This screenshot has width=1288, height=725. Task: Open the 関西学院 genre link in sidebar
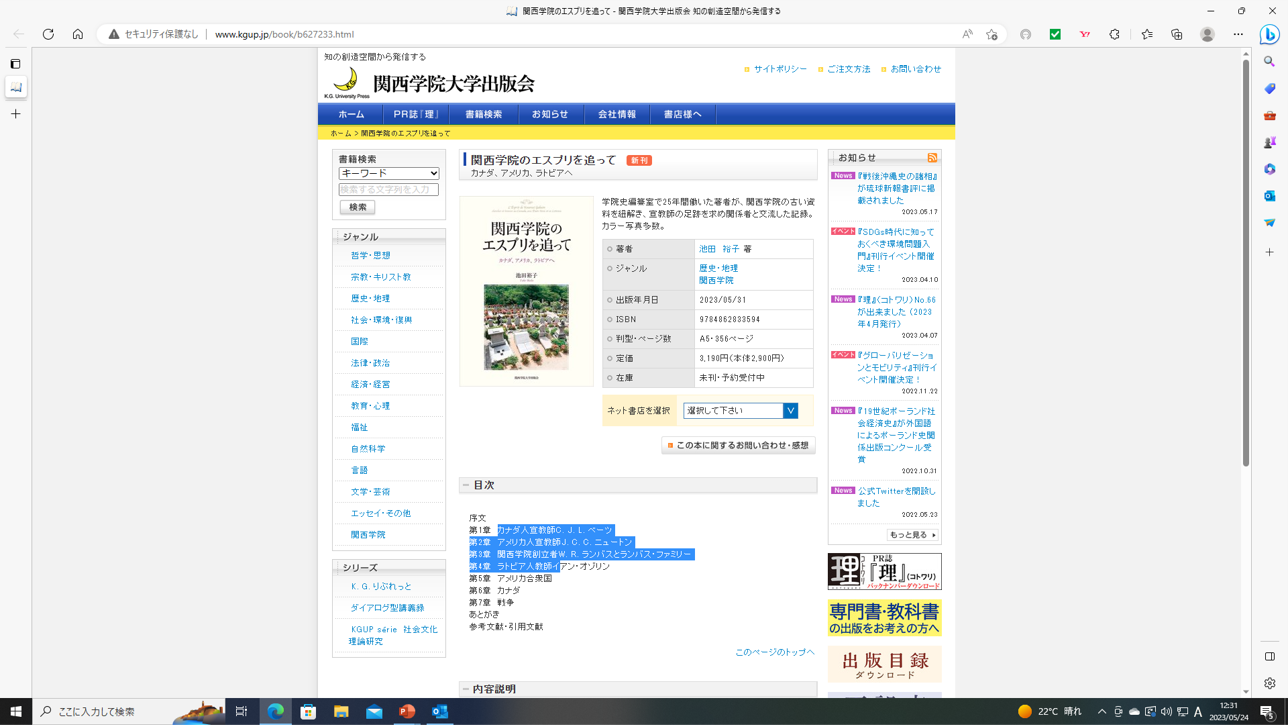pyautogui.click(x=368, y=535)
